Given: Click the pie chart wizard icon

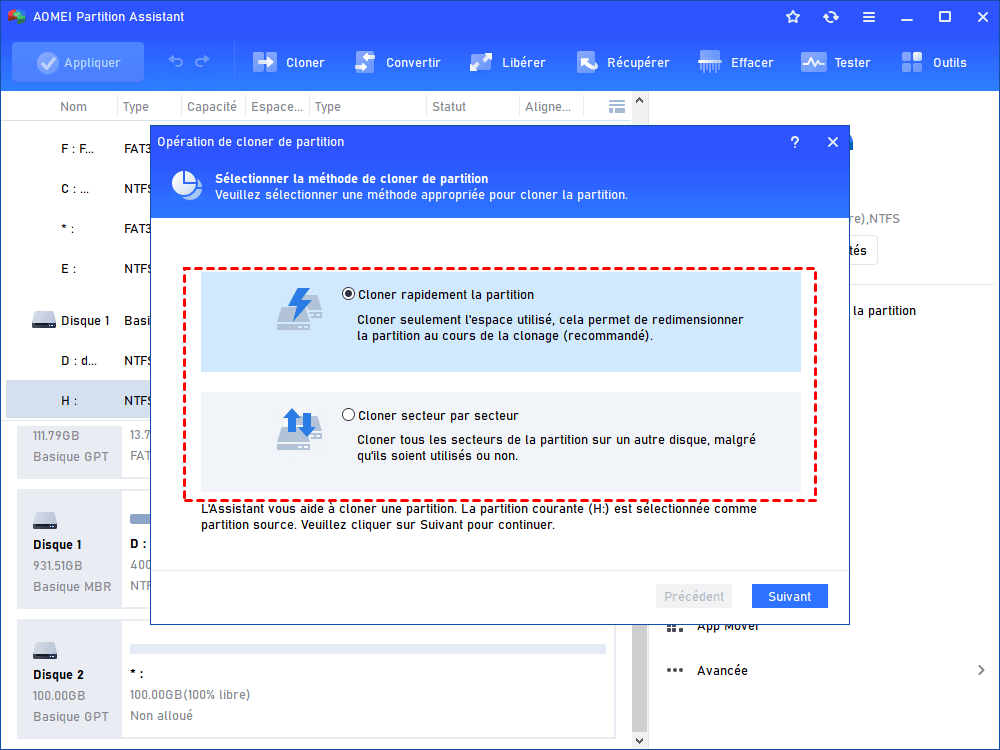Looking at the screenshot, I should [x=186, y=186].
